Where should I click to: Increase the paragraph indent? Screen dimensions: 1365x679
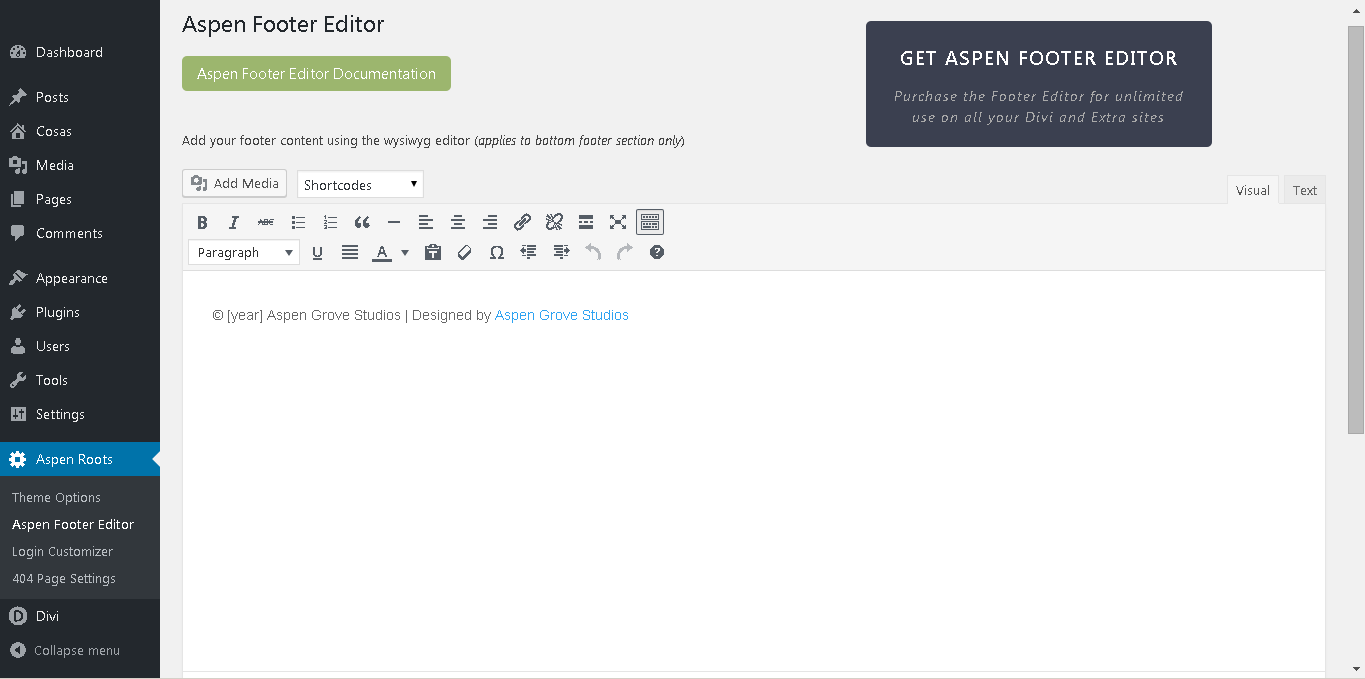[x=561, y=252]
